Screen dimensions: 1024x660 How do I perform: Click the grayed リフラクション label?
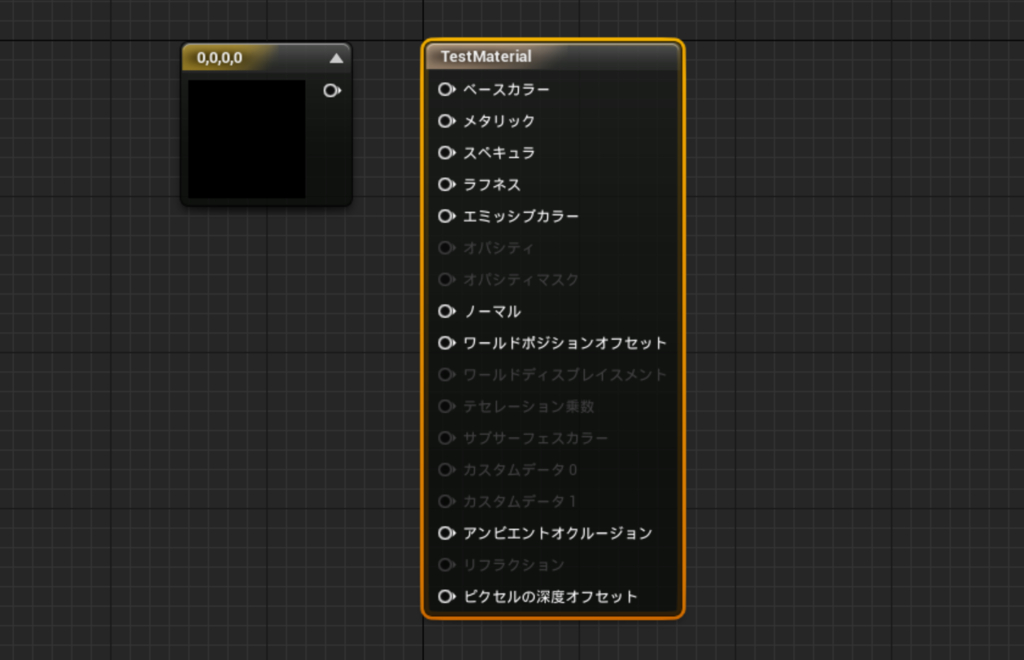click(513, 565)
